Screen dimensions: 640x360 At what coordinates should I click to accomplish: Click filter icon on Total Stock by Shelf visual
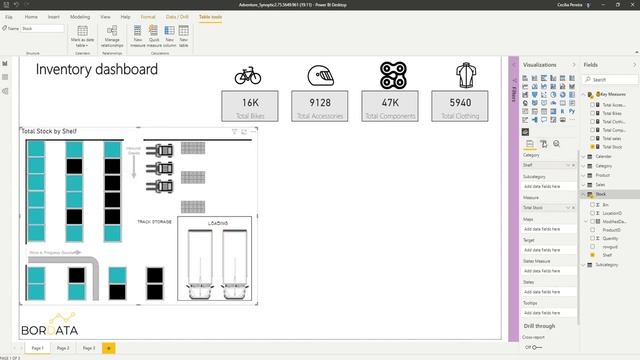234,131
